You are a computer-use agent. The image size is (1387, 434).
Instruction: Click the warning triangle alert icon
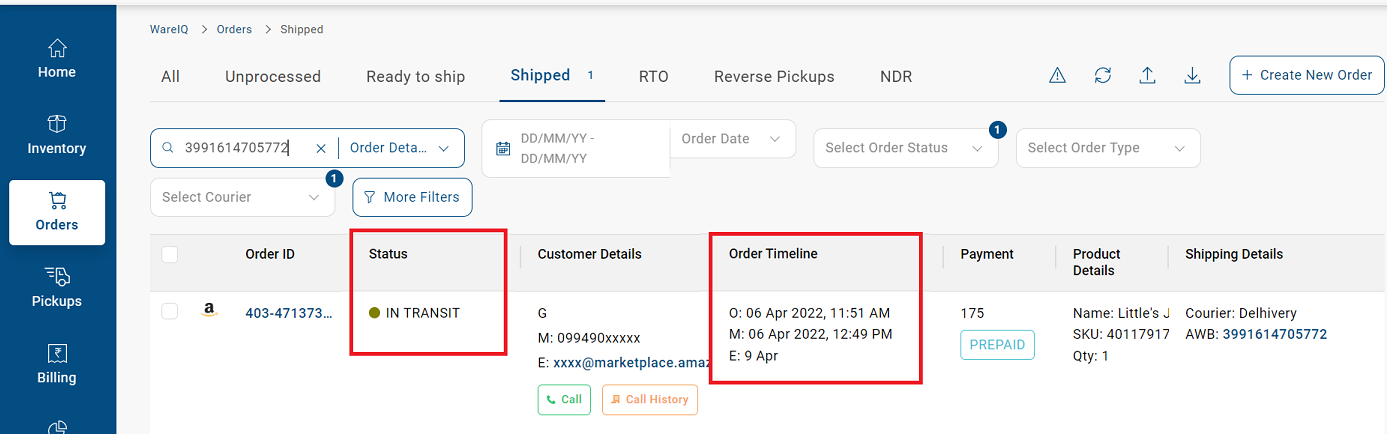[1057, 75]
